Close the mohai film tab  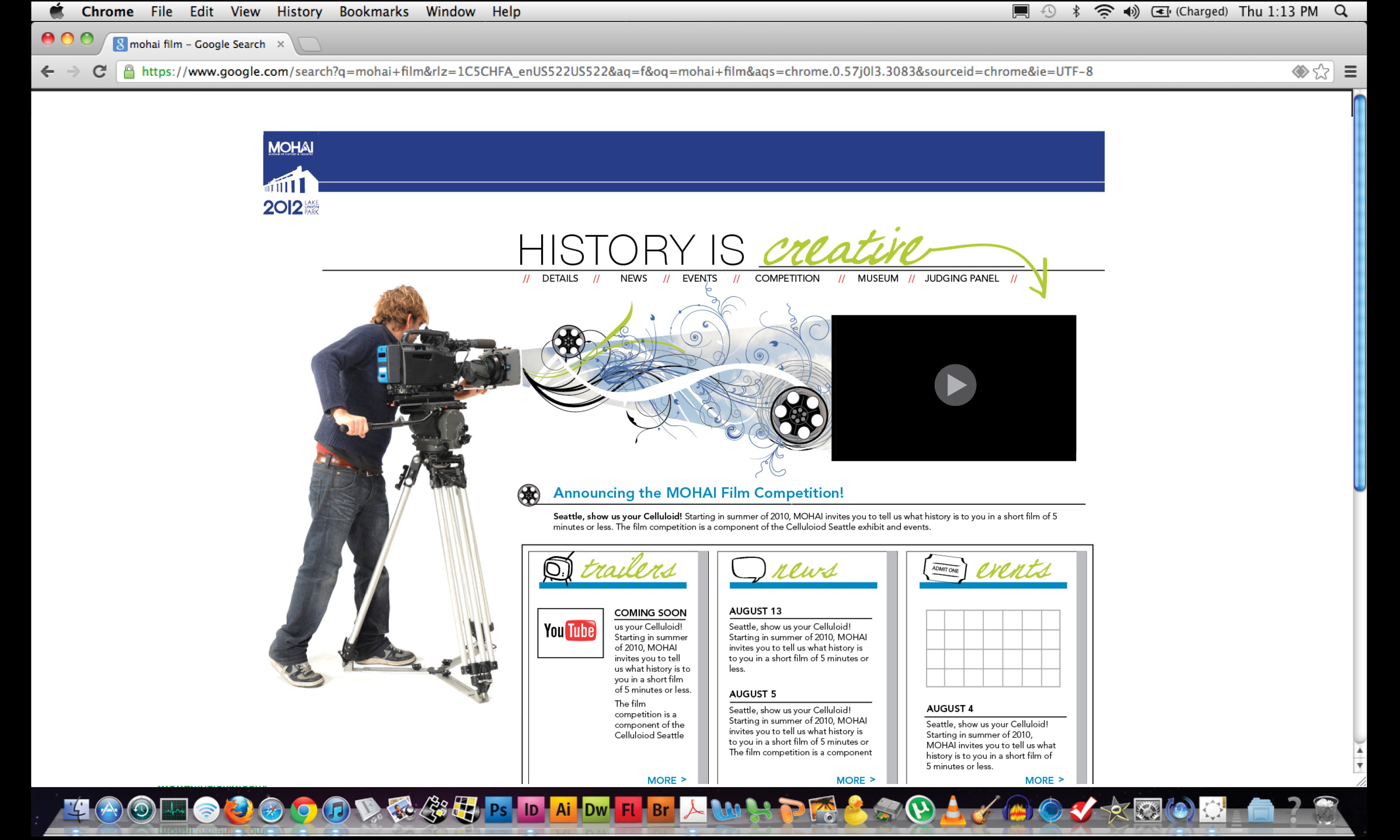[280, 44]
